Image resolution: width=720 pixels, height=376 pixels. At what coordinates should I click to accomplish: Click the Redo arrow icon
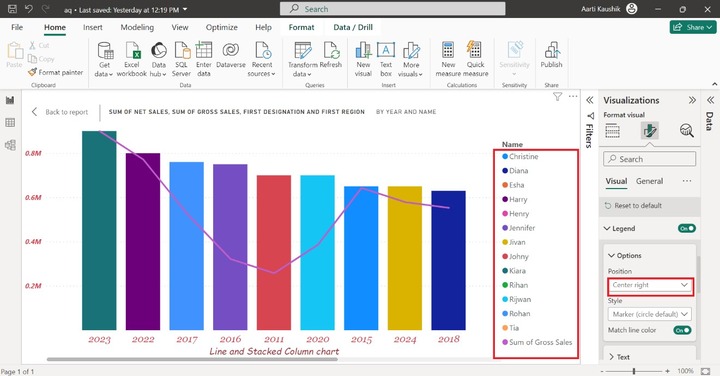coord(45,9)
